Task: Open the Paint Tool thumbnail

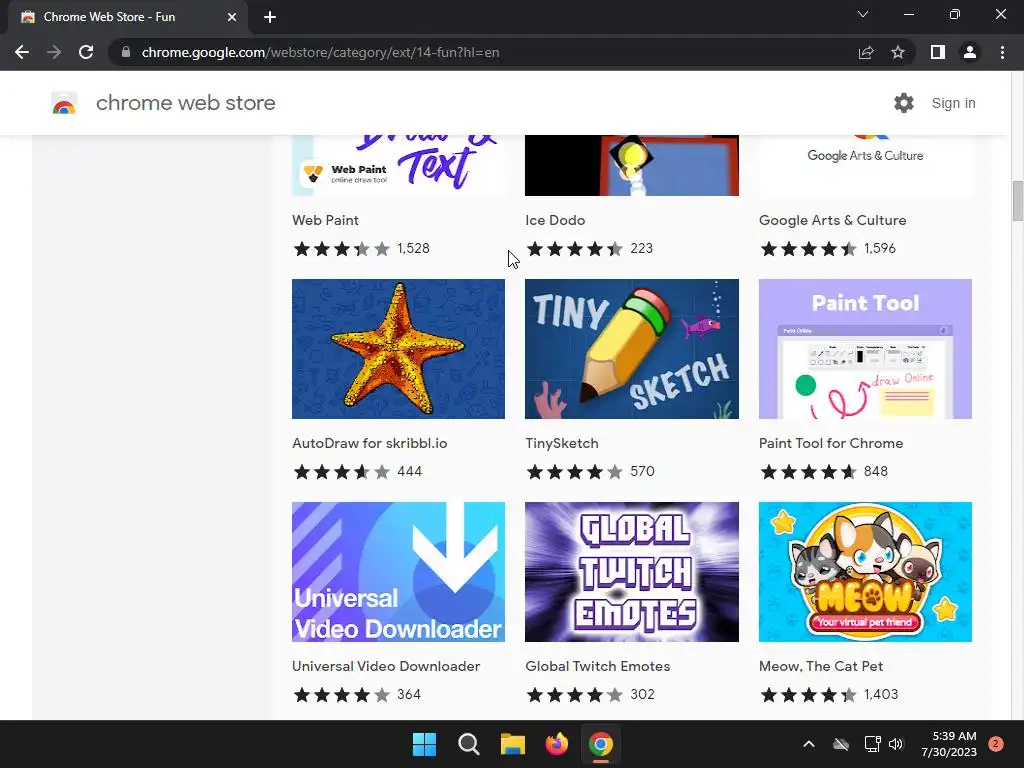Action: [x=865, y=349]
